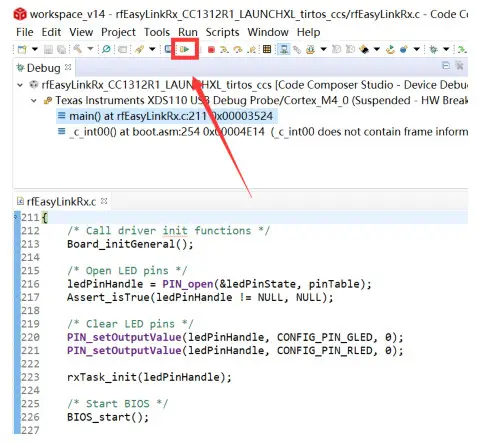
Task: Click the Load Program chip icon
Action: 310,50
